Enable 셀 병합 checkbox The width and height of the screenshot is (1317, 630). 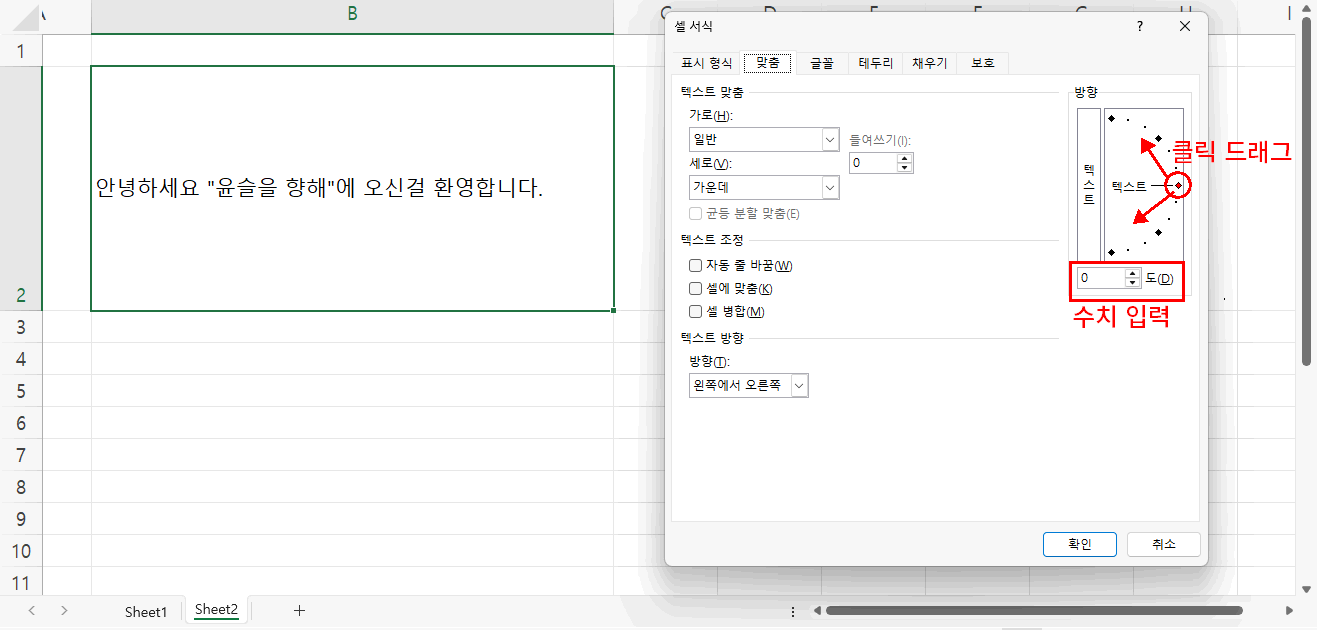point(695,311)
